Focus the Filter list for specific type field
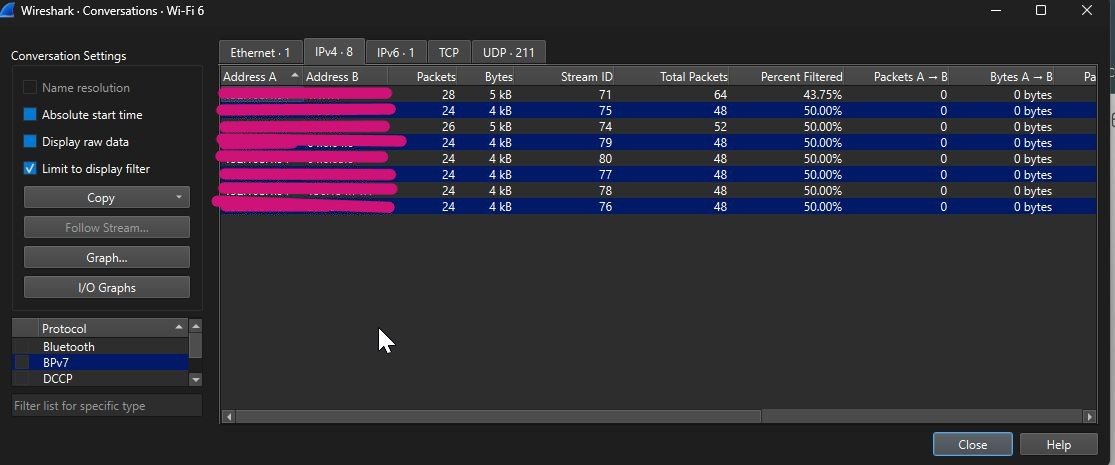The height and width of the screenshot is (465, 1115). coord(107,405)
